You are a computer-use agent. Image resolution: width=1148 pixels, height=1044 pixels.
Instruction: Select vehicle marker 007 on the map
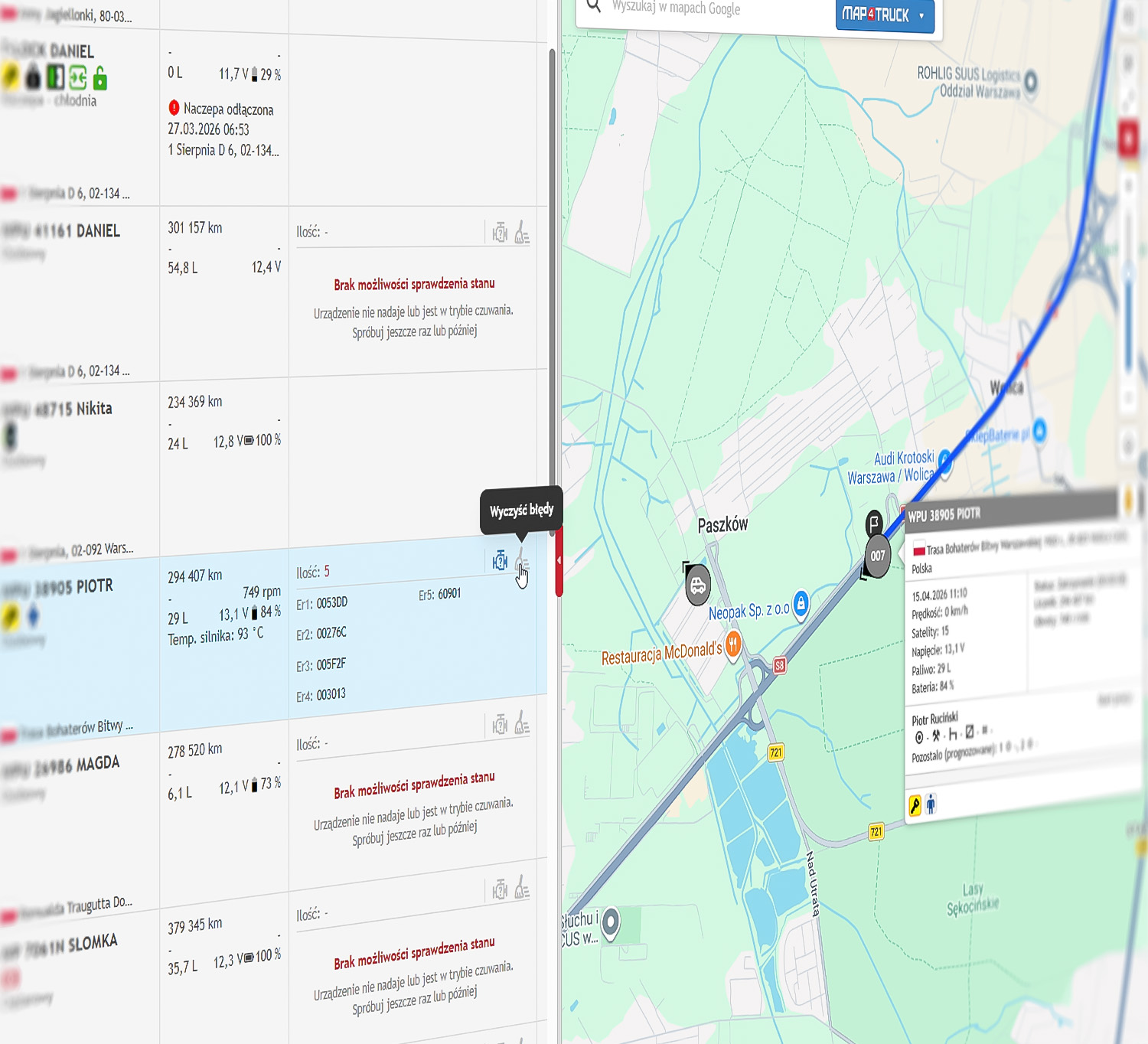pyautogui.click(x=877, y=556)
